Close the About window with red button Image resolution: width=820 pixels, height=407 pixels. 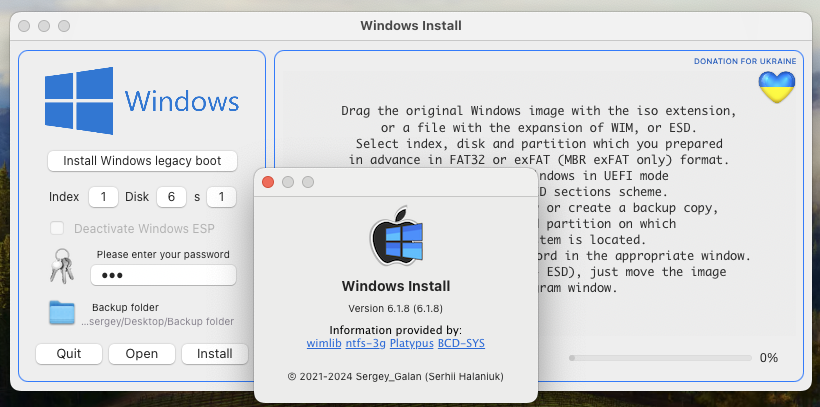[x=268, y=182]
